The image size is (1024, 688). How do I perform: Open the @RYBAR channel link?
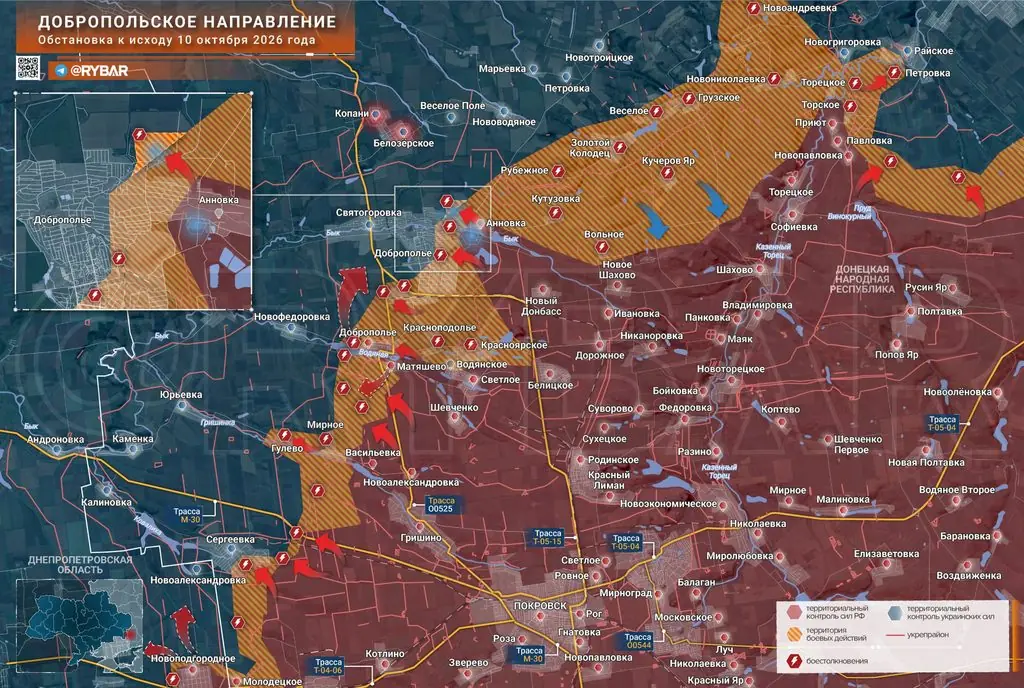click(99, 70)
